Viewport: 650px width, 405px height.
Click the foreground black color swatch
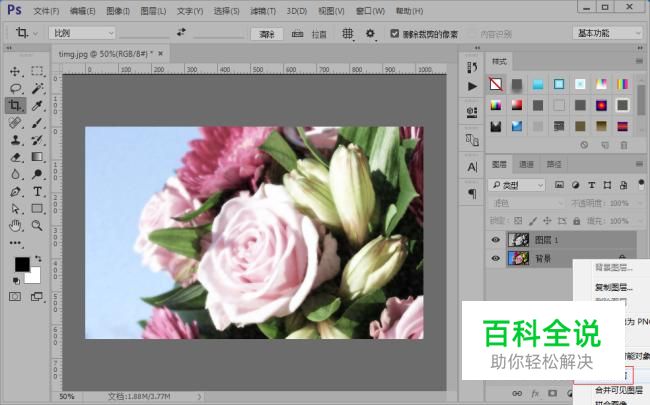click(21, 263)
